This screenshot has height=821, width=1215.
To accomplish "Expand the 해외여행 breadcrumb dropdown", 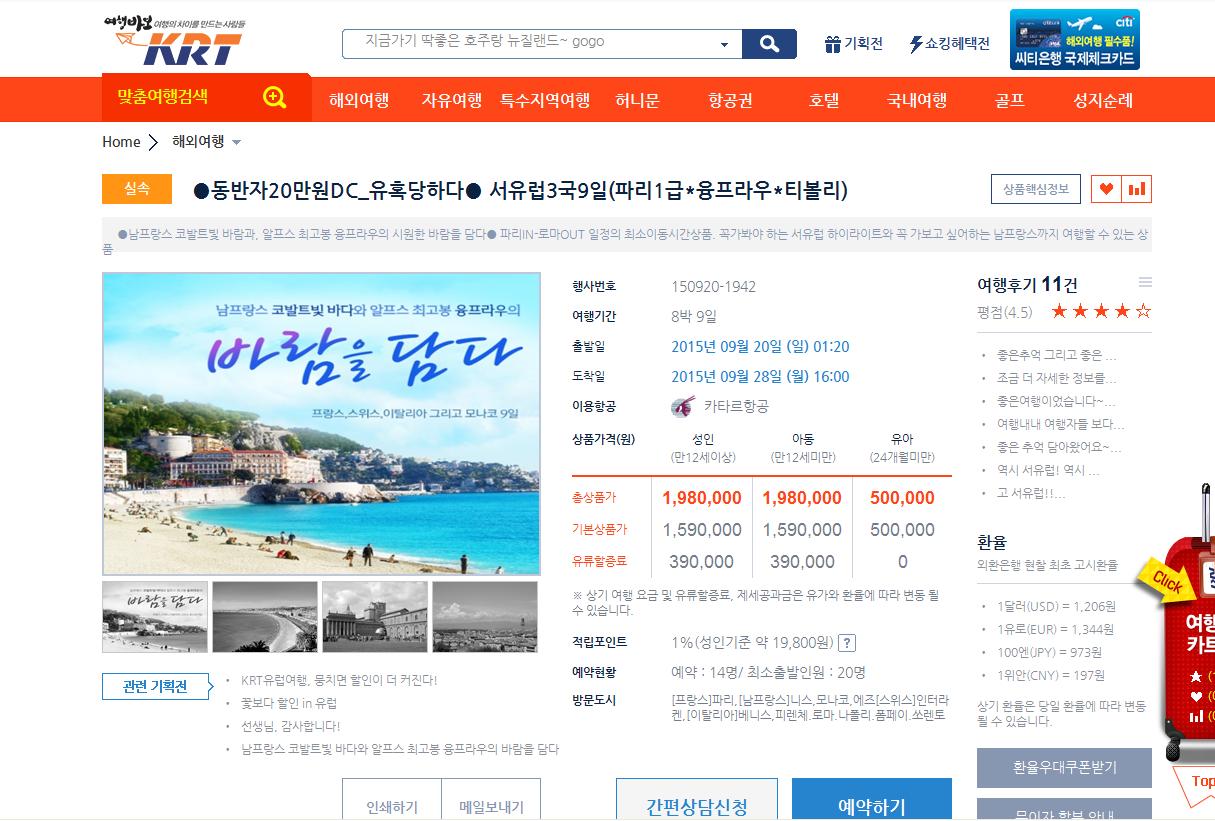I will click(236, 143).
